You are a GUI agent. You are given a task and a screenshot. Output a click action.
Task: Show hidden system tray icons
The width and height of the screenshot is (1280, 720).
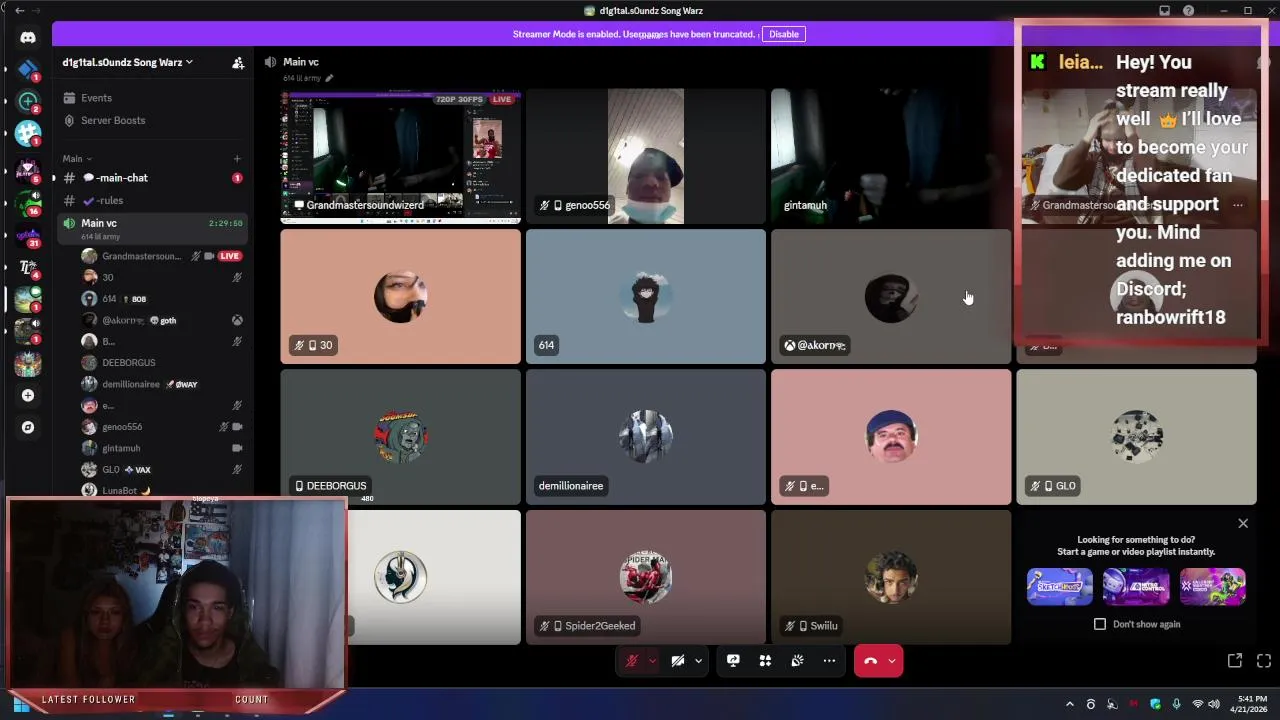click(1069, 705)
